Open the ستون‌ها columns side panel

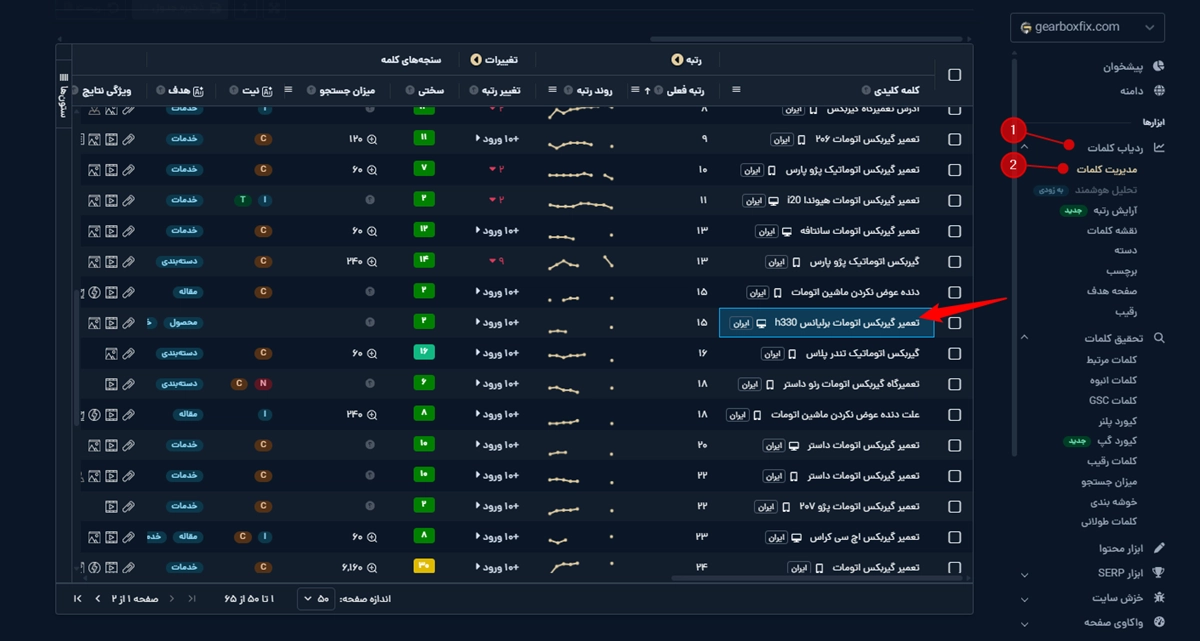point(64,93)
